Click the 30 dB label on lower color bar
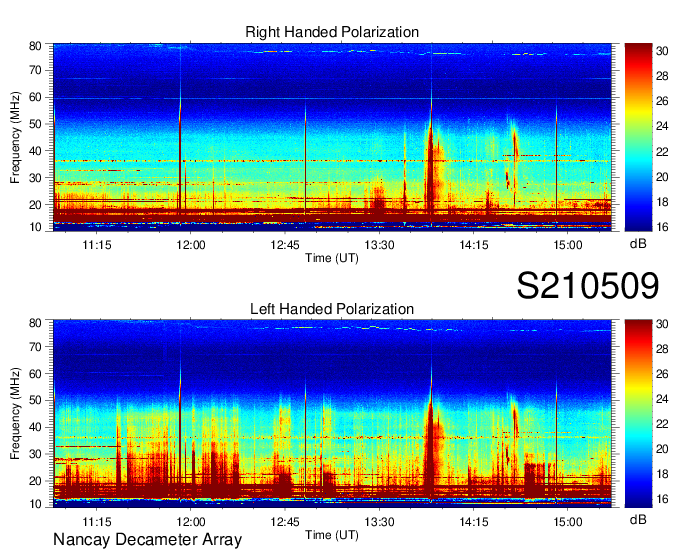This screenshot has width=680, height=552. tap(662, 324)
